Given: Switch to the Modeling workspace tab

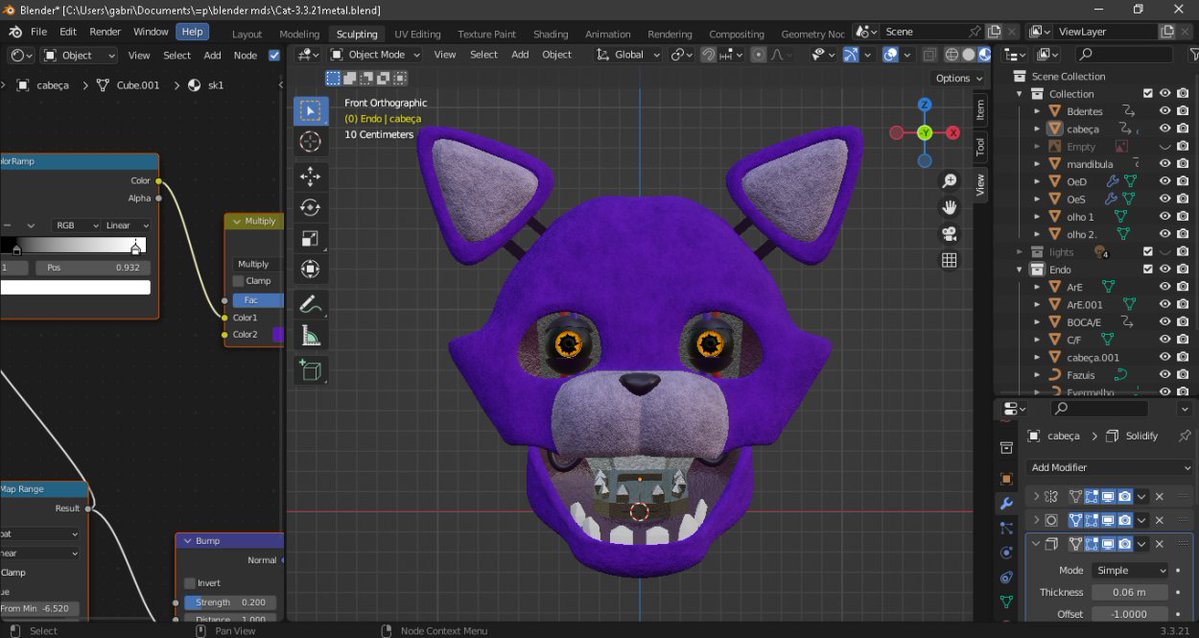Looking at the screenshot, I should tap(299, 34).
